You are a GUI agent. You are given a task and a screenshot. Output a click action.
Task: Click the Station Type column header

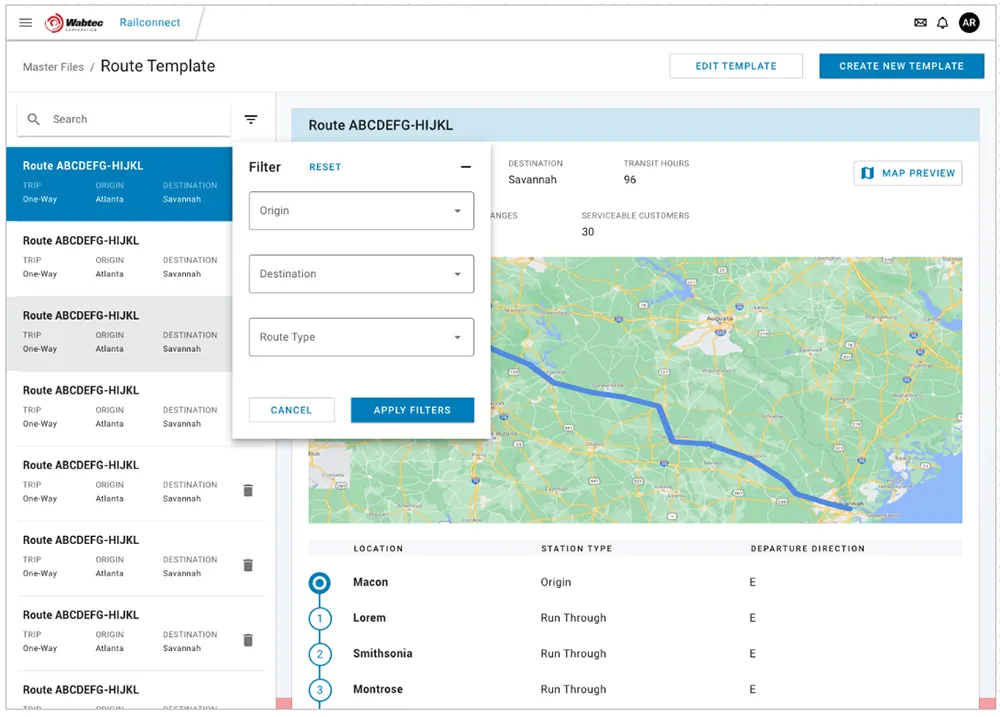577,549
